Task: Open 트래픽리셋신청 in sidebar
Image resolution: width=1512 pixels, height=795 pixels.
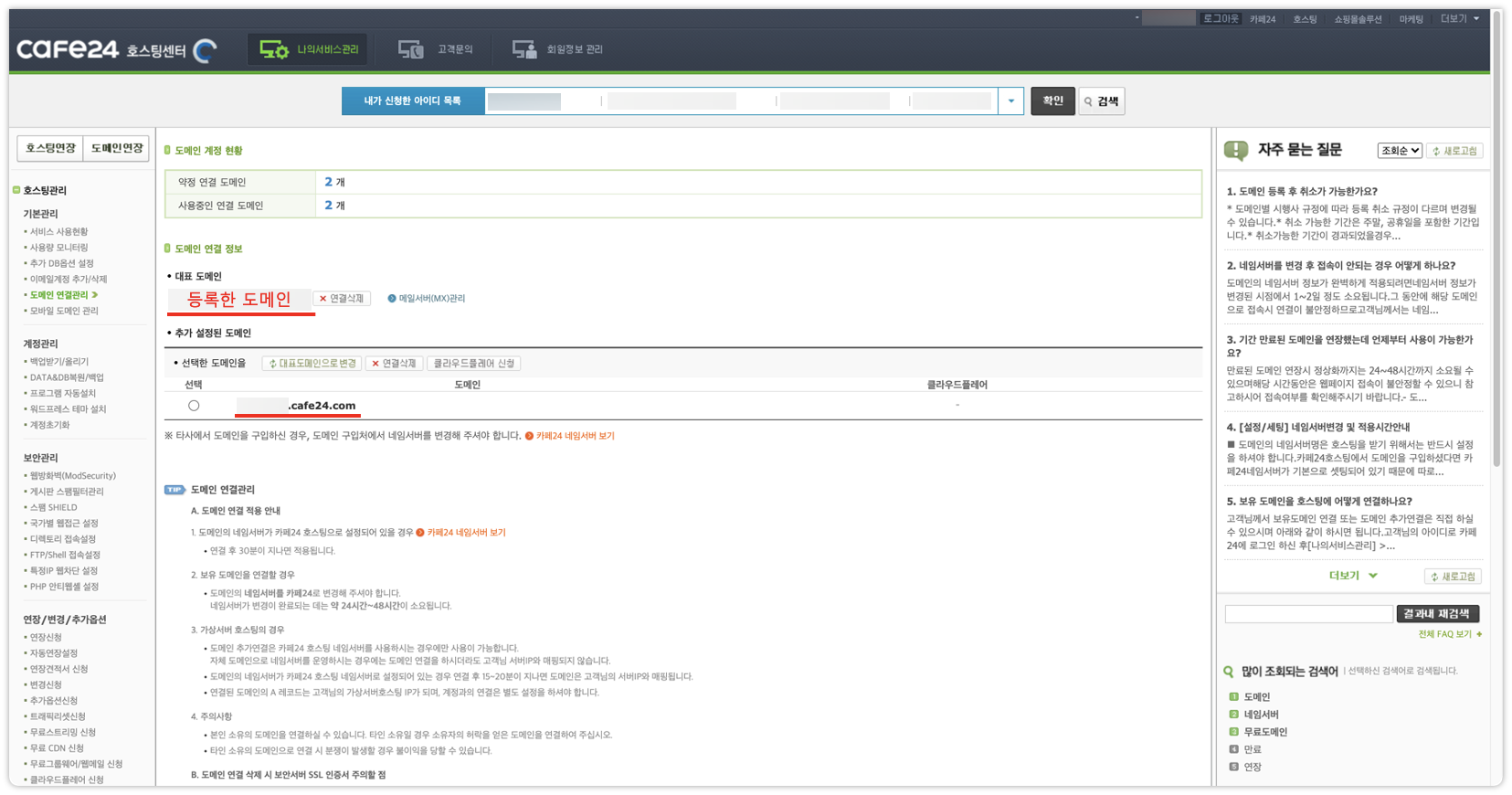Action: tap(58, 716)
